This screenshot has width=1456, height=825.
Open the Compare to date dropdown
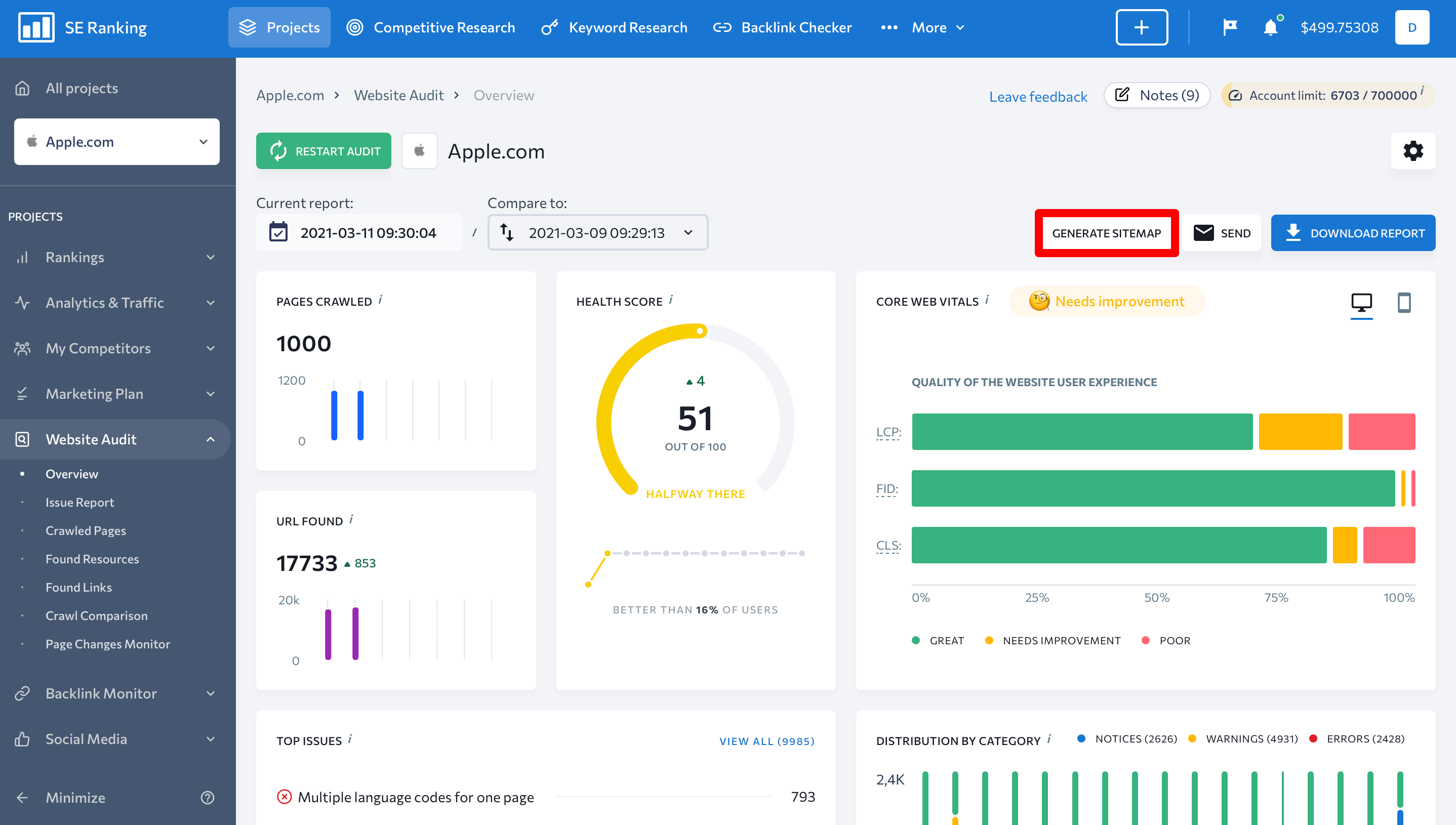point(597,232)
